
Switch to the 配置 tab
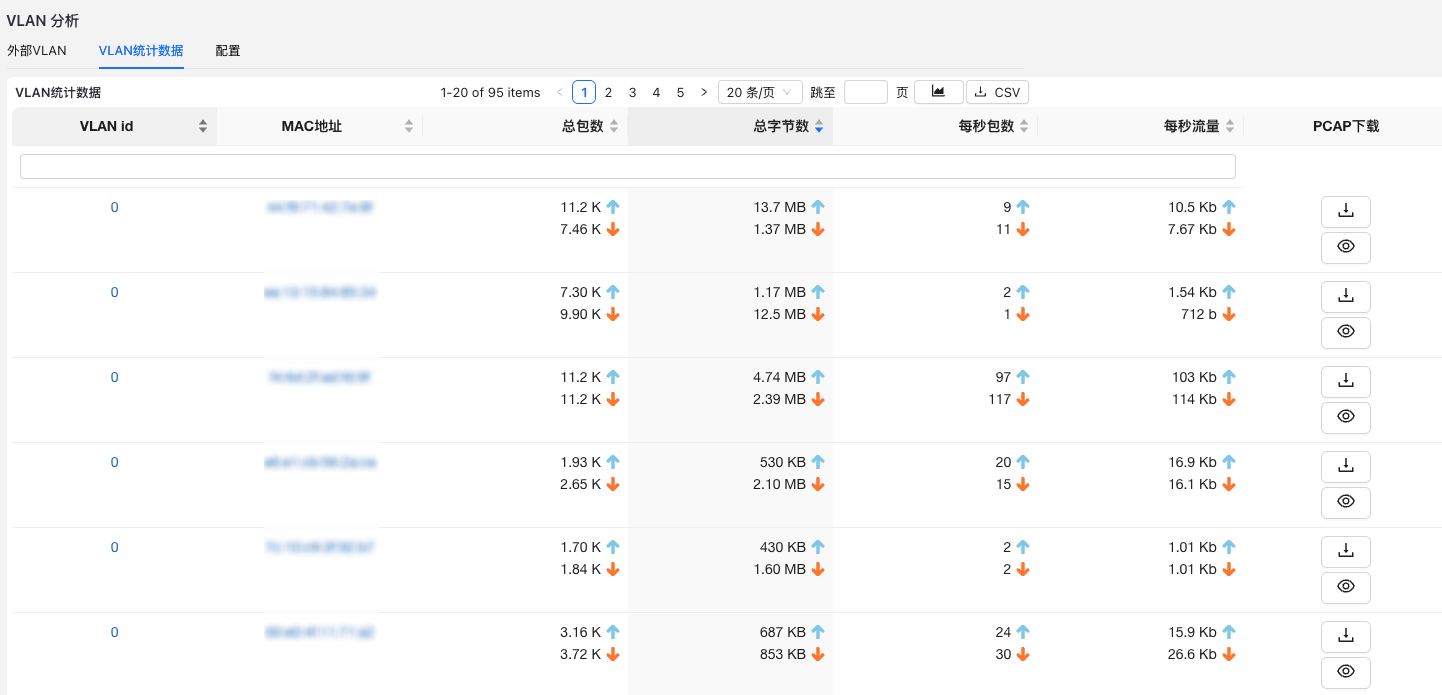point(228,50)
